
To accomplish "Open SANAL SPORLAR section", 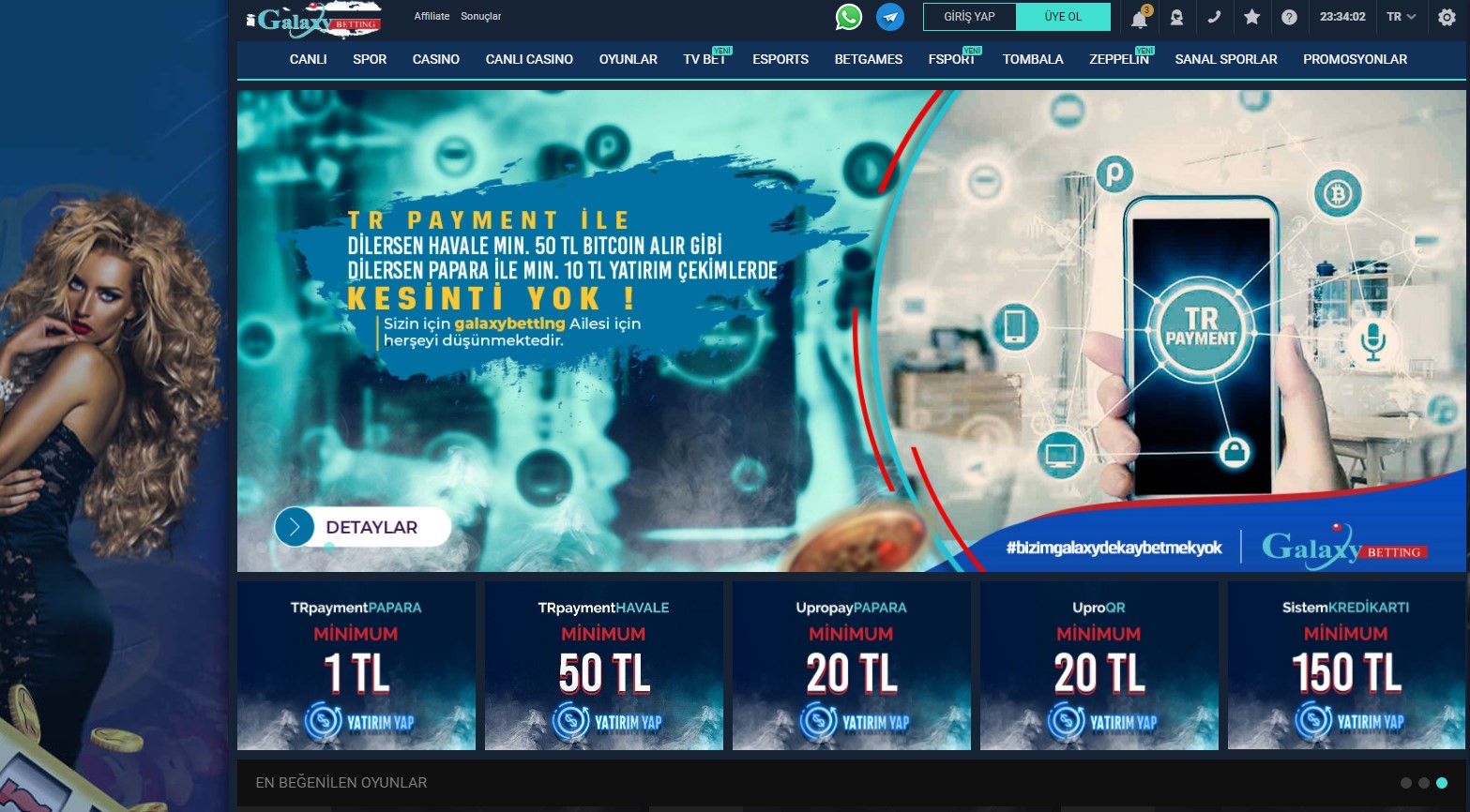I will [1226, 59].
